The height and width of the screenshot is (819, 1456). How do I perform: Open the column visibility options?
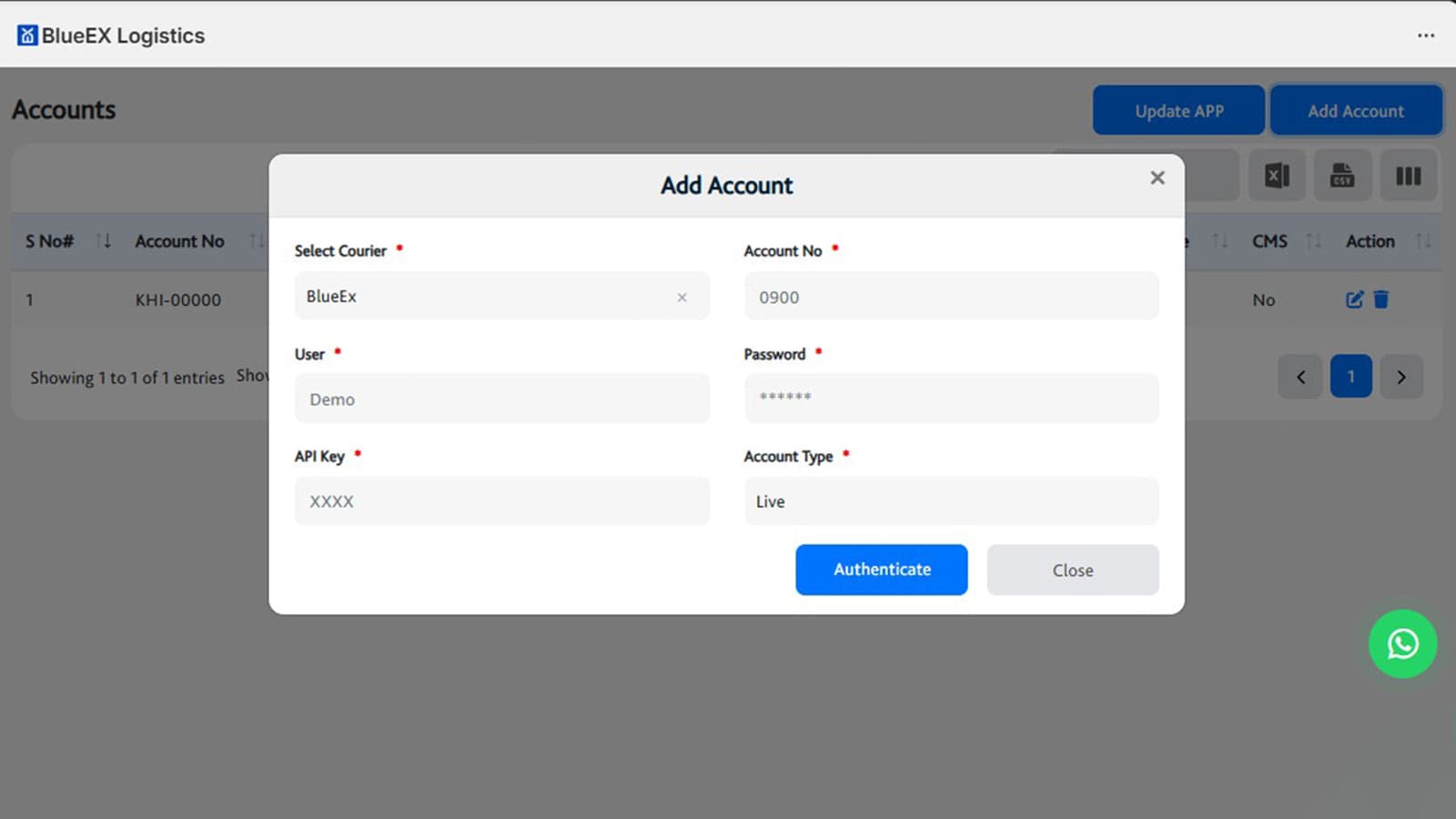coord(1408,176)
